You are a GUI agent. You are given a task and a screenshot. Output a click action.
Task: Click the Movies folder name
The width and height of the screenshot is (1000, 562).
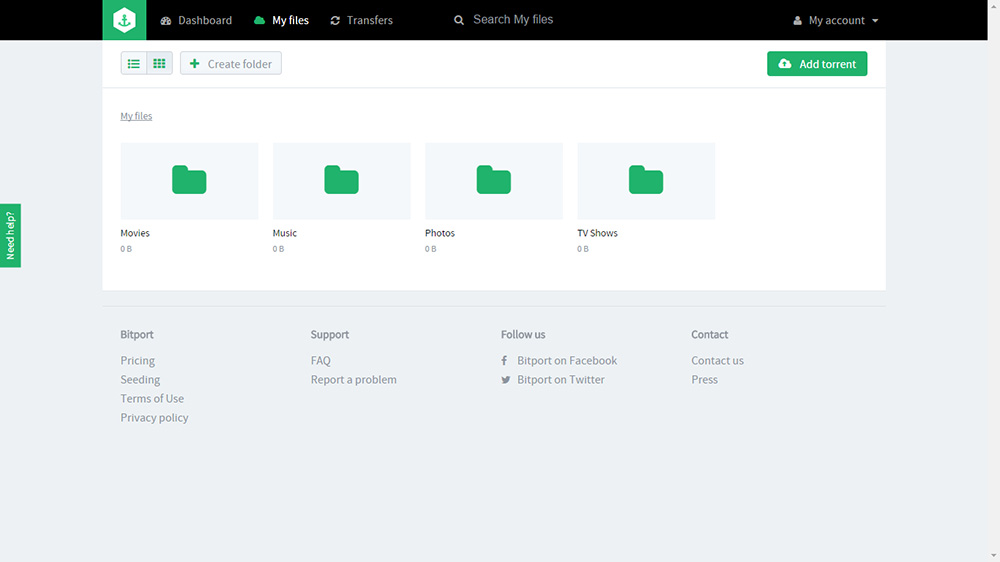135,233
